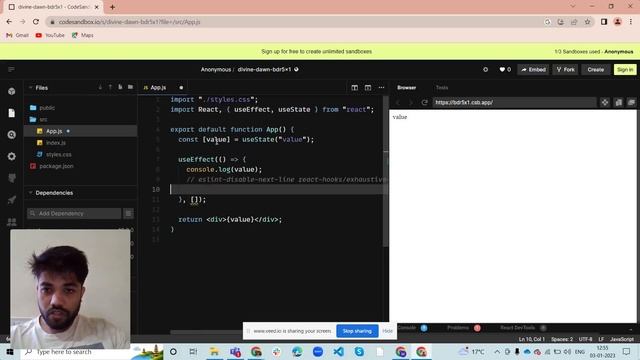Click the preview URL address field
The width and height of the screenshot is (640, 360).
[514, 102]
